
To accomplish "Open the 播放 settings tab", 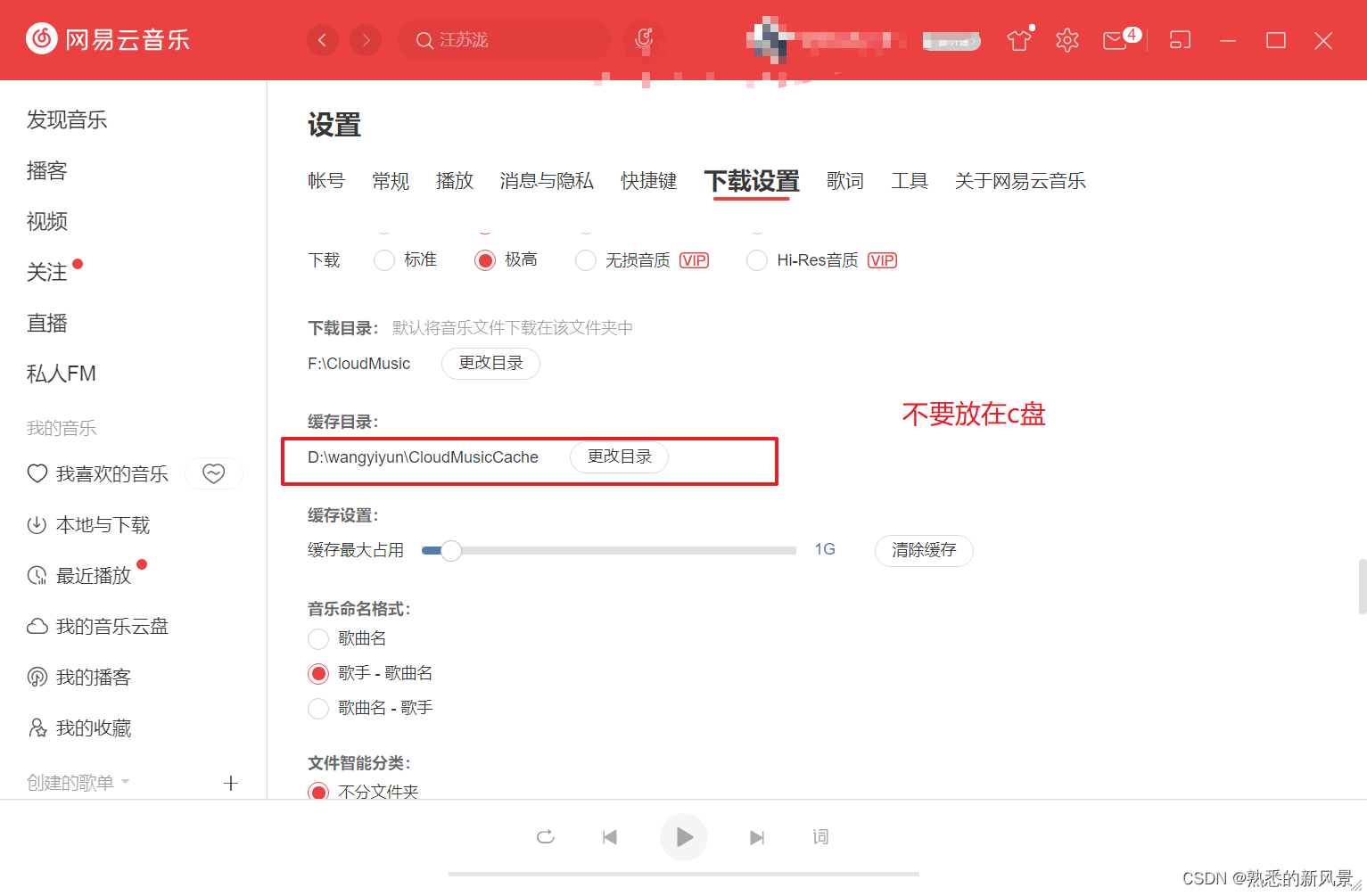I will coord(455,181).
